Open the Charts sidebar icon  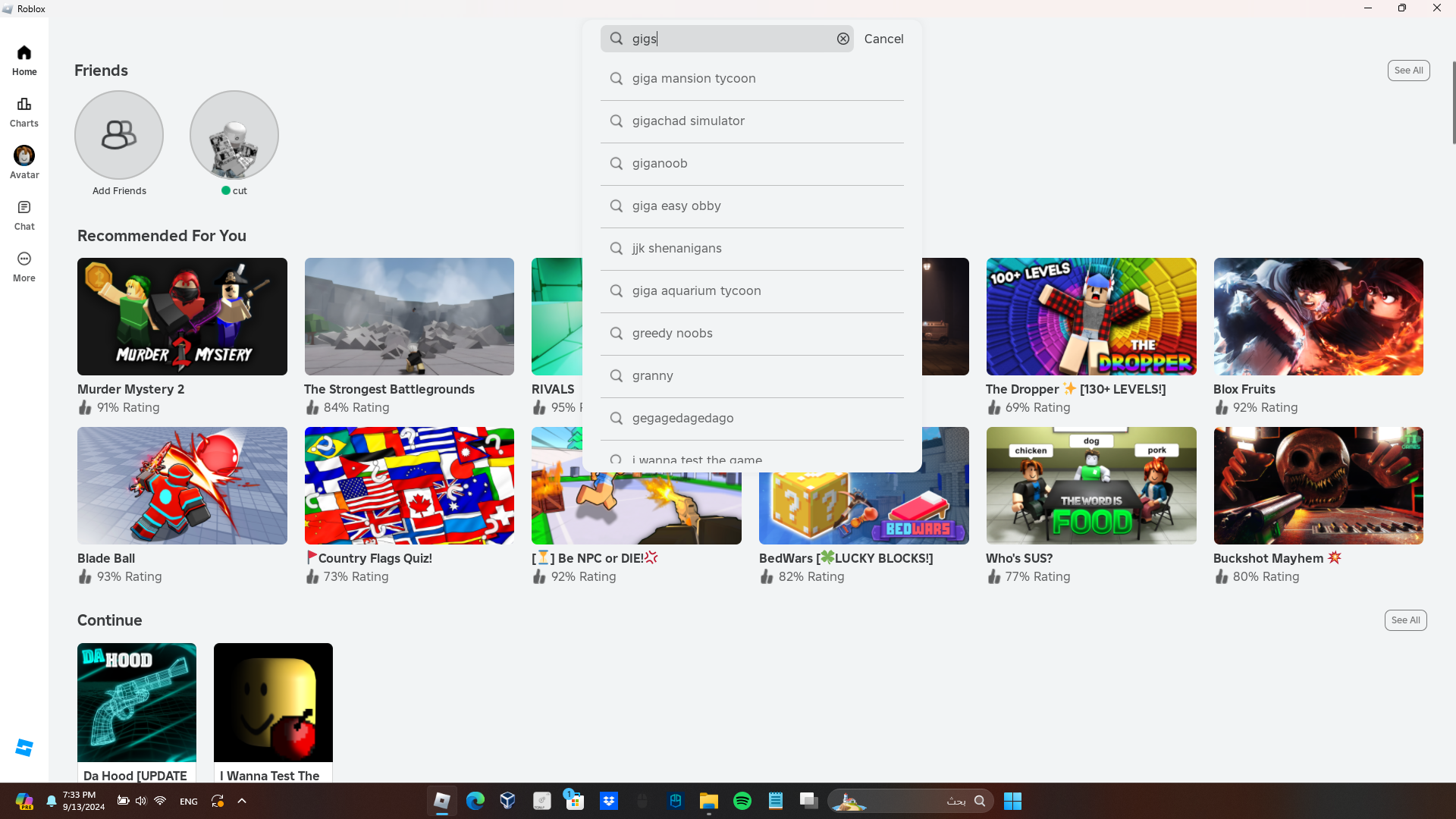pos(24,111)
